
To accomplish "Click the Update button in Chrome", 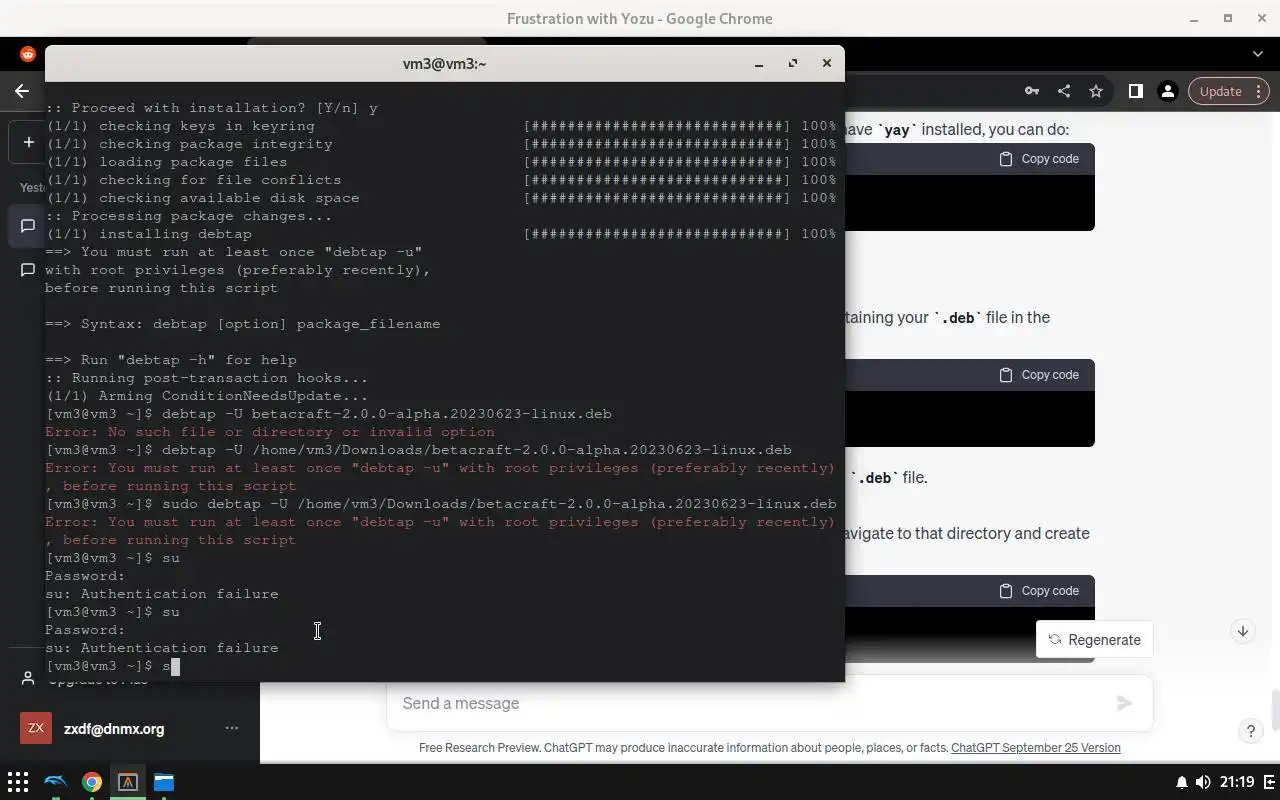I will click(x=1229, y=91).
